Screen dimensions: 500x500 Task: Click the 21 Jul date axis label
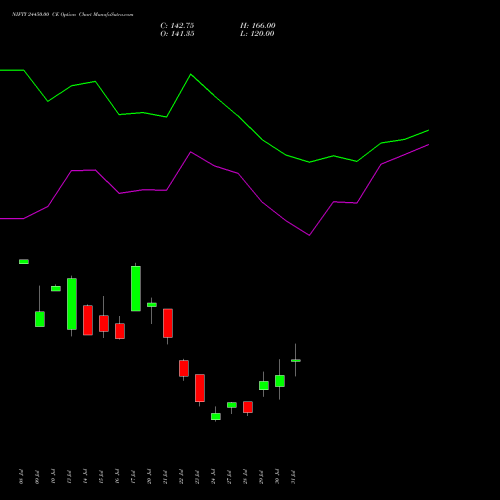point(165,477)
